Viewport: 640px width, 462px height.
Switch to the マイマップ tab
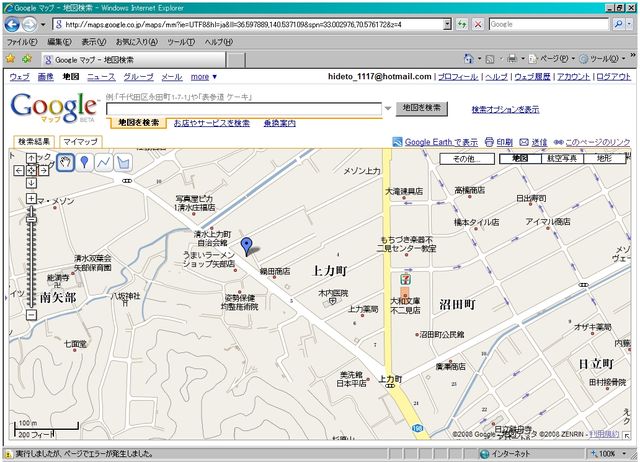pyautogui.click(x=80, y=142)
